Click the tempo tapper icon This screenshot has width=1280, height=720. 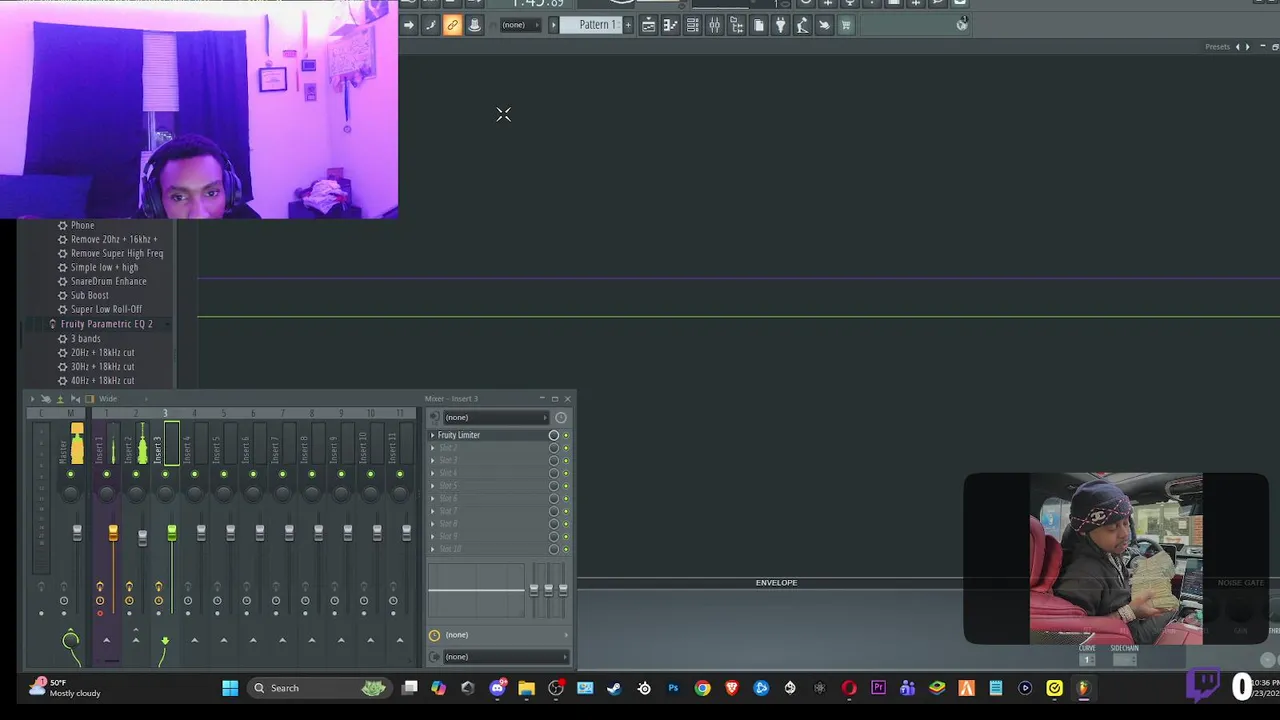(802, 25)
